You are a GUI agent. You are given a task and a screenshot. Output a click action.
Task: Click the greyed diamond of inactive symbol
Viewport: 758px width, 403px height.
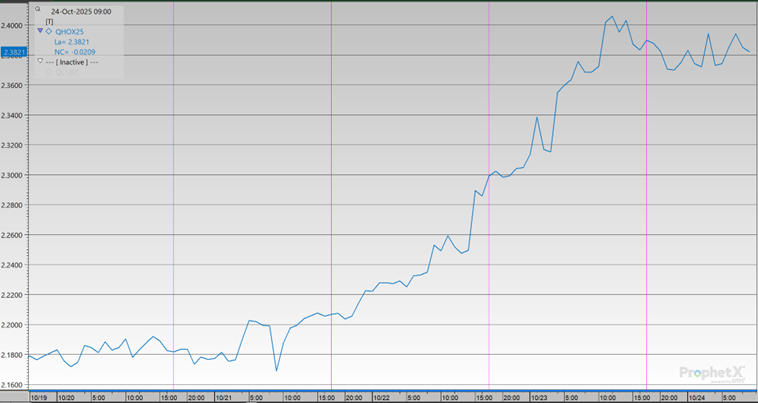click(49, 72)
